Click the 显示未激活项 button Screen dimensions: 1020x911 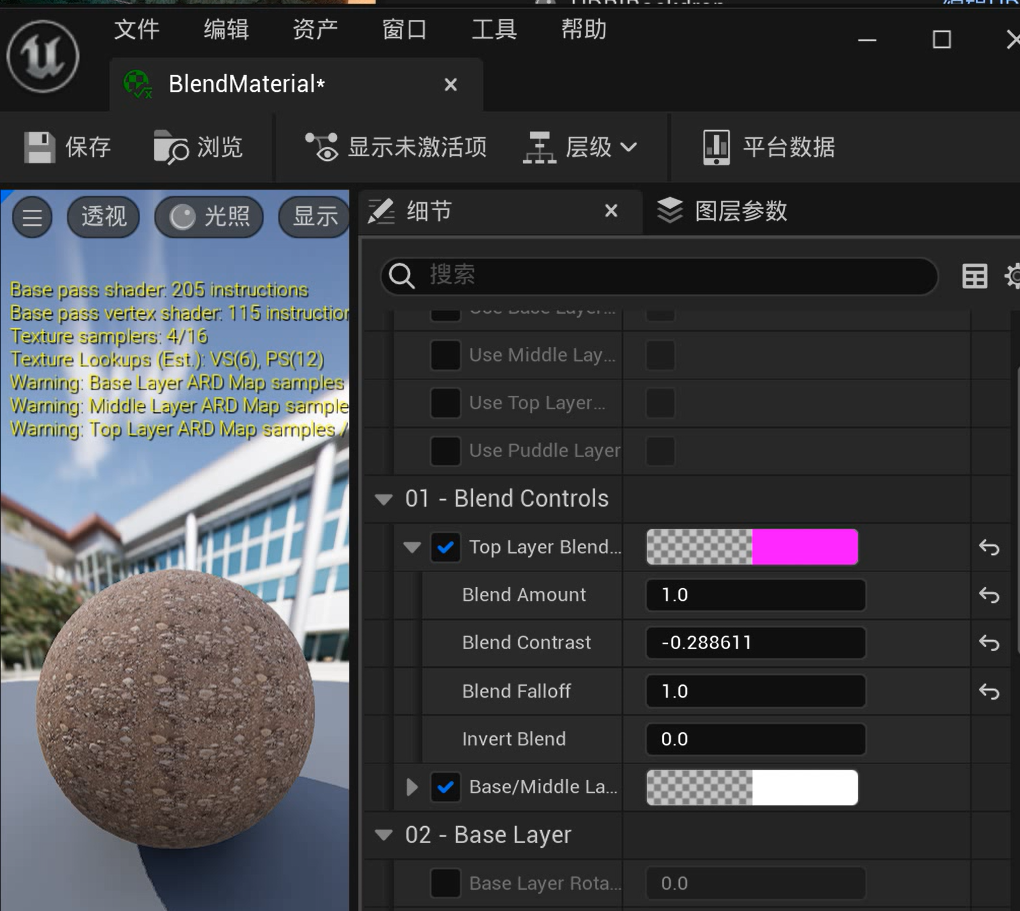[396, 147]
